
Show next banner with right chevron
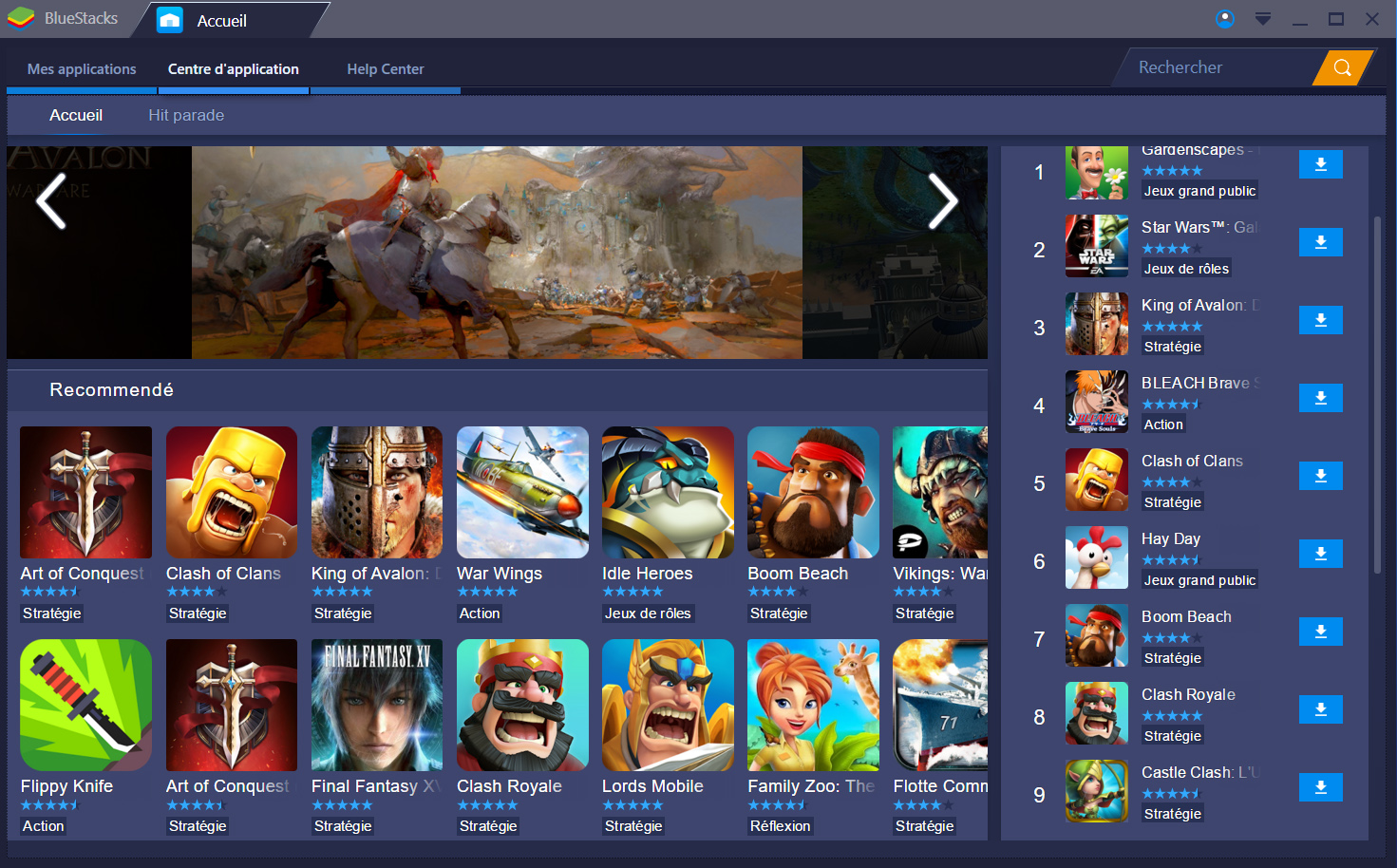(942, 201)
